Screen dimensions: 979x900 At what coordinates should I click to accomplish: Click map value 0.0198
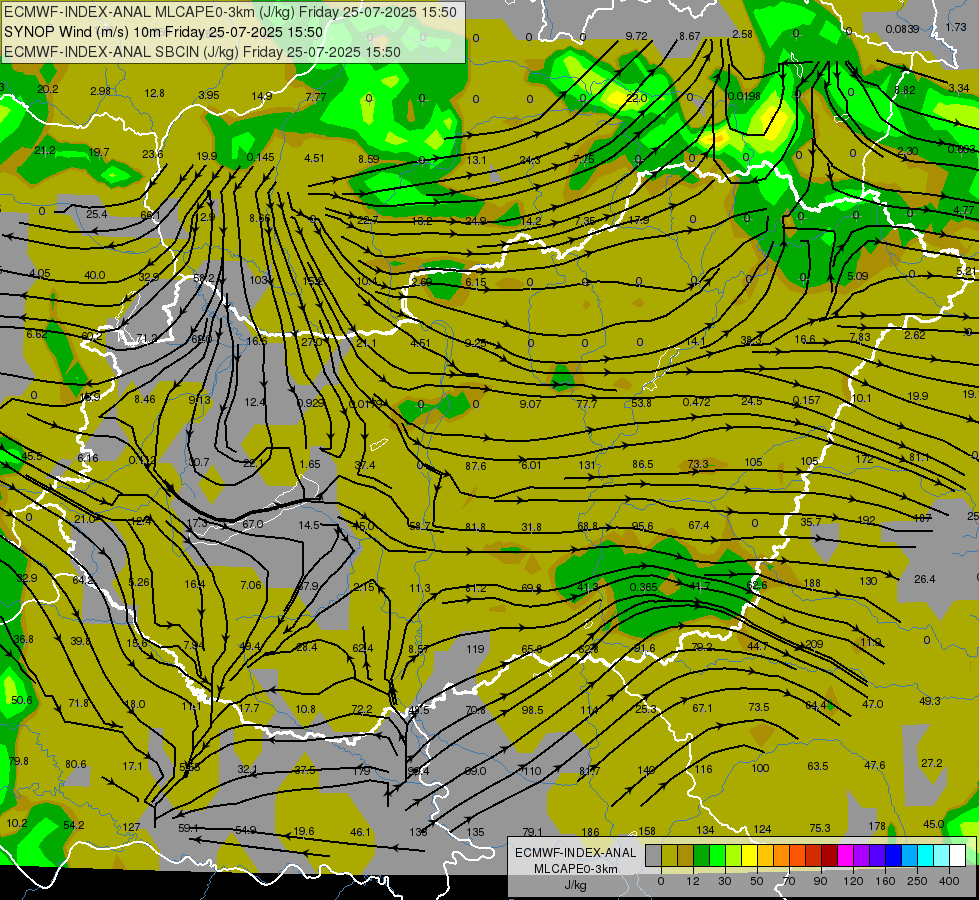[744, 96]
